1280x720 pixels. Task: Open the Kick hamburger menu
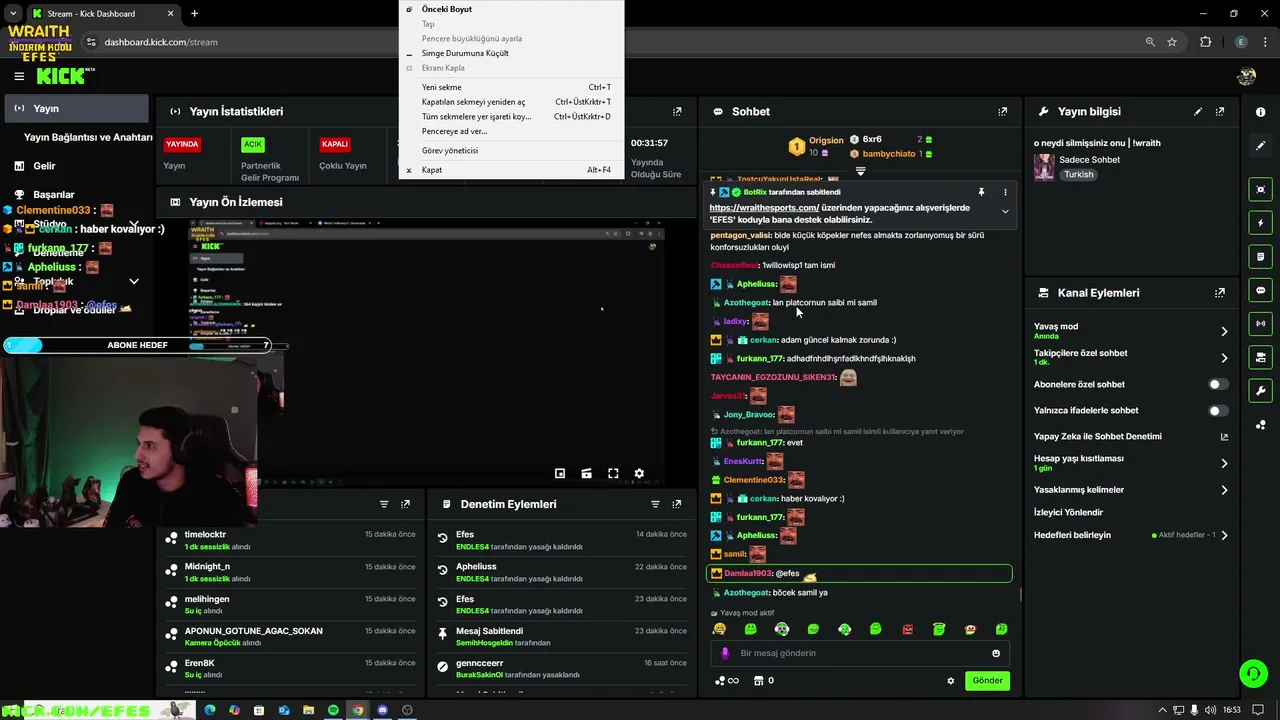(x=19, y=76)
